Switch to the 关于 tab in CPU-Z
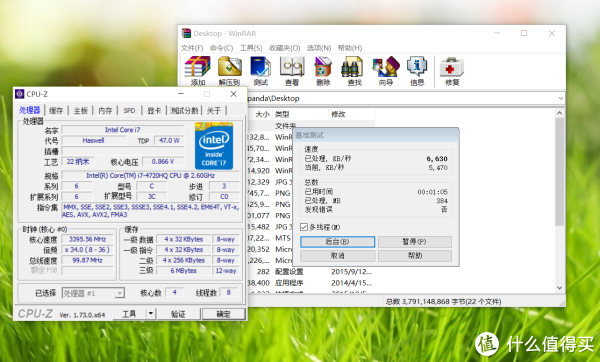 [x=214, y=111]
